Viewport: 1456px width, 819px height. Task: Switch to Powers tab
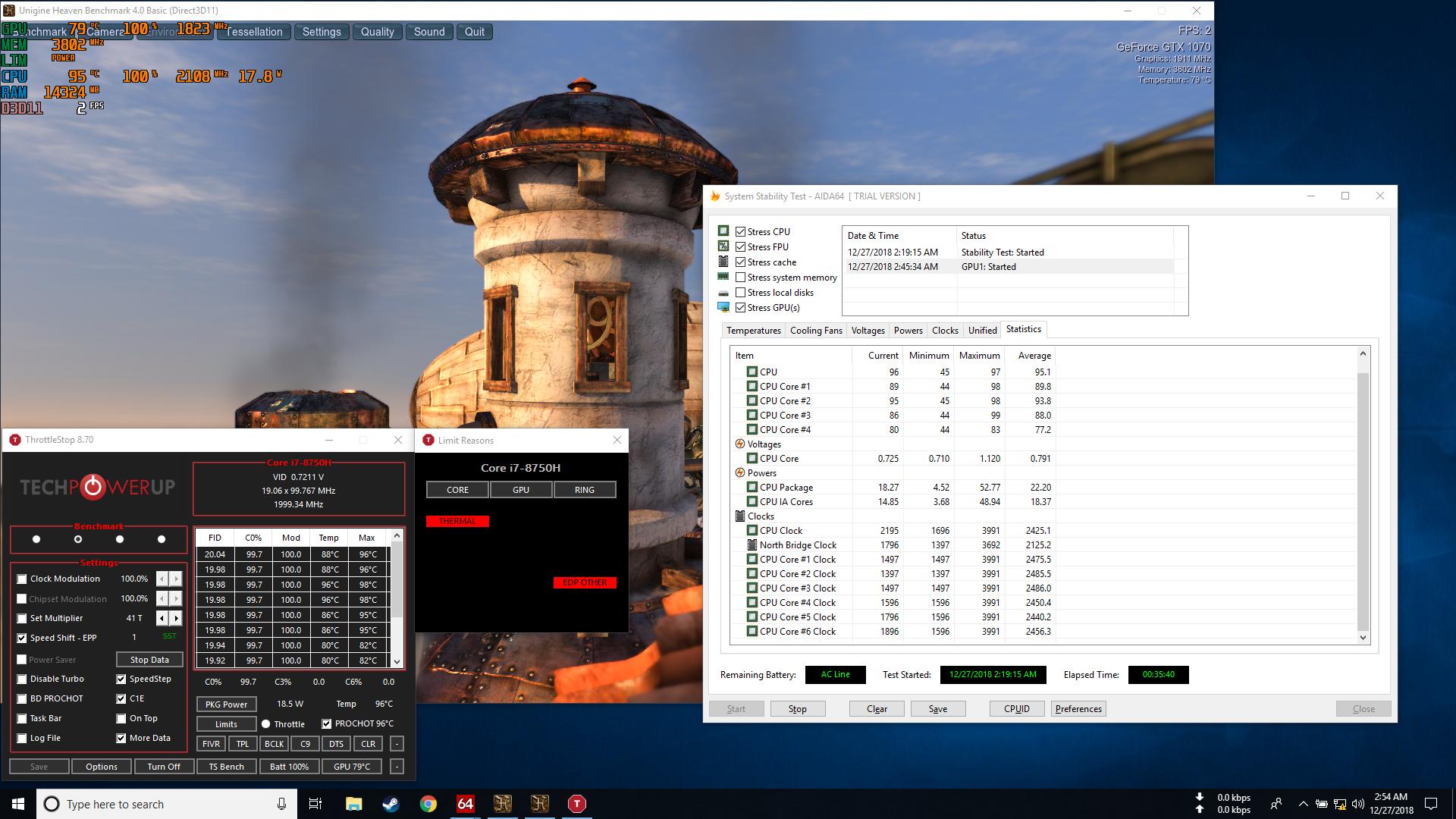(908, 331)
